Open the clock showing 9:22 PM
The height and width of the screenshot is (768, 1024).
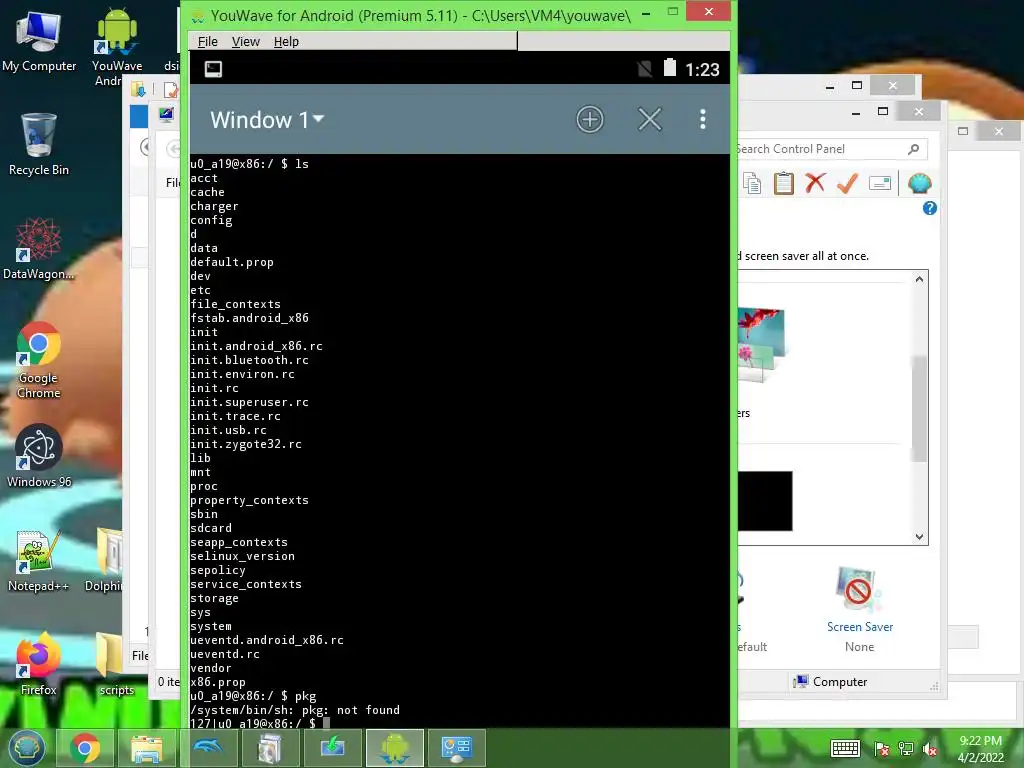coord(980,749)
